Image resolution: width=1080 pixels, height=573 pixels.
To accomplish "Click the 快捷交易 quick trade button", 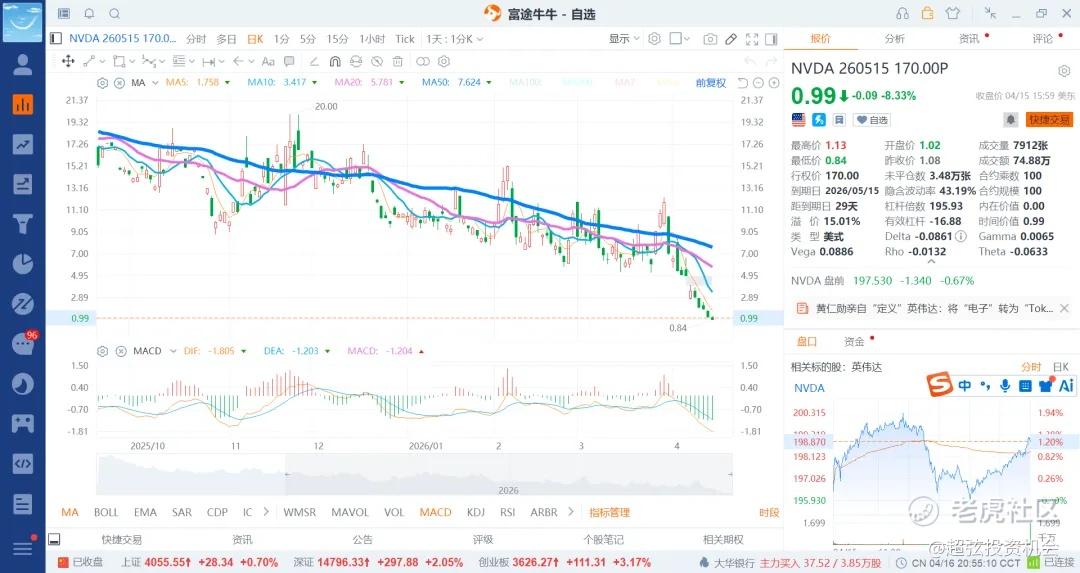I will [1049, 119].
